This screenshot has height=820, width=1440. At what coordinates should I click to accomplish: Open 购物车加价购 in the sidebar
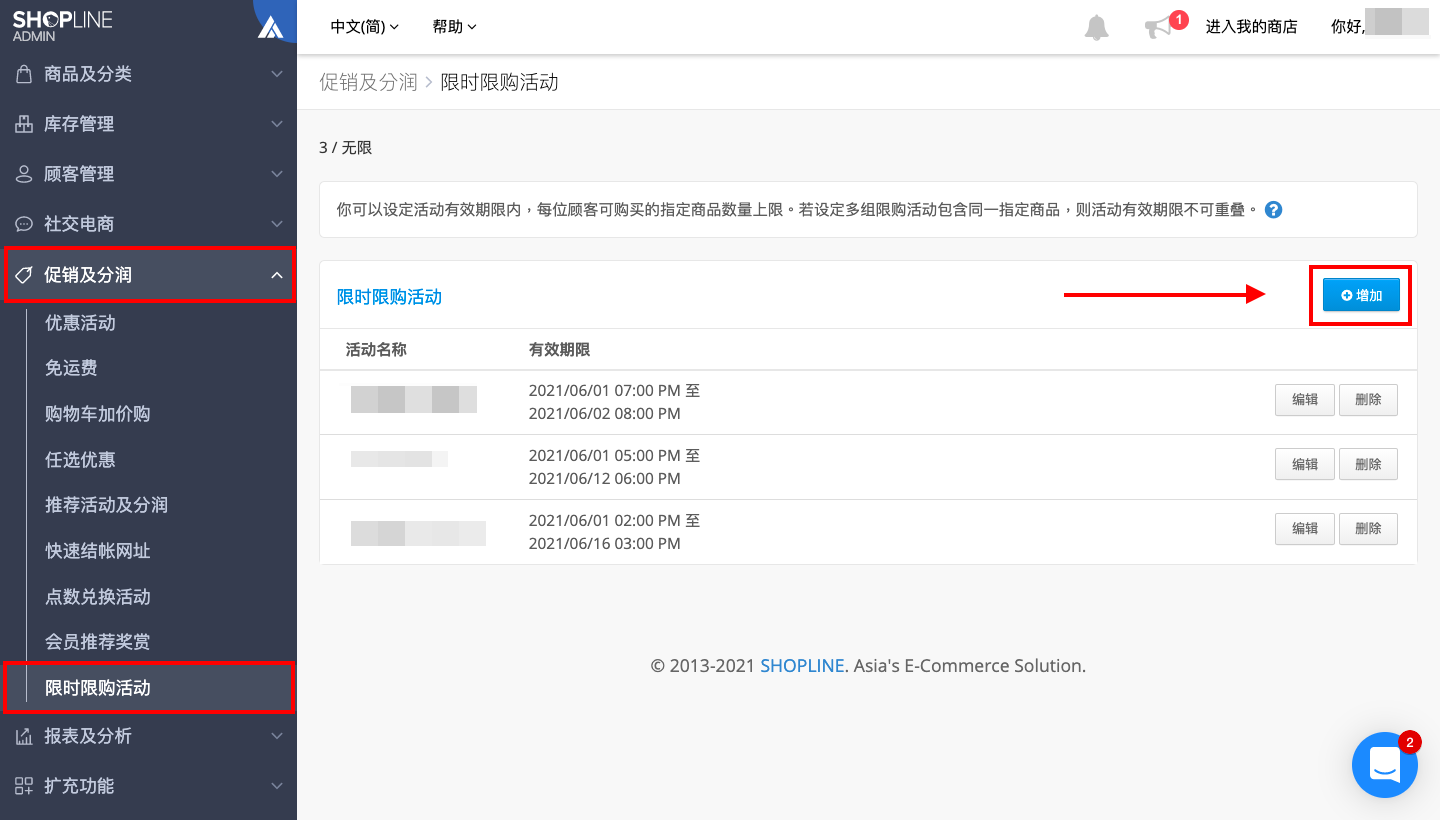[98, 414]
